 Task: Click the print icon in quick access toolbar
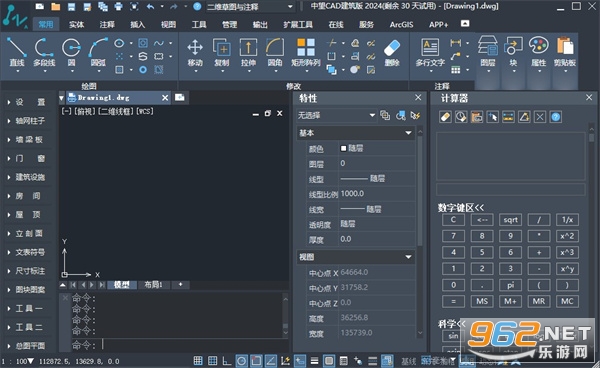119,6
